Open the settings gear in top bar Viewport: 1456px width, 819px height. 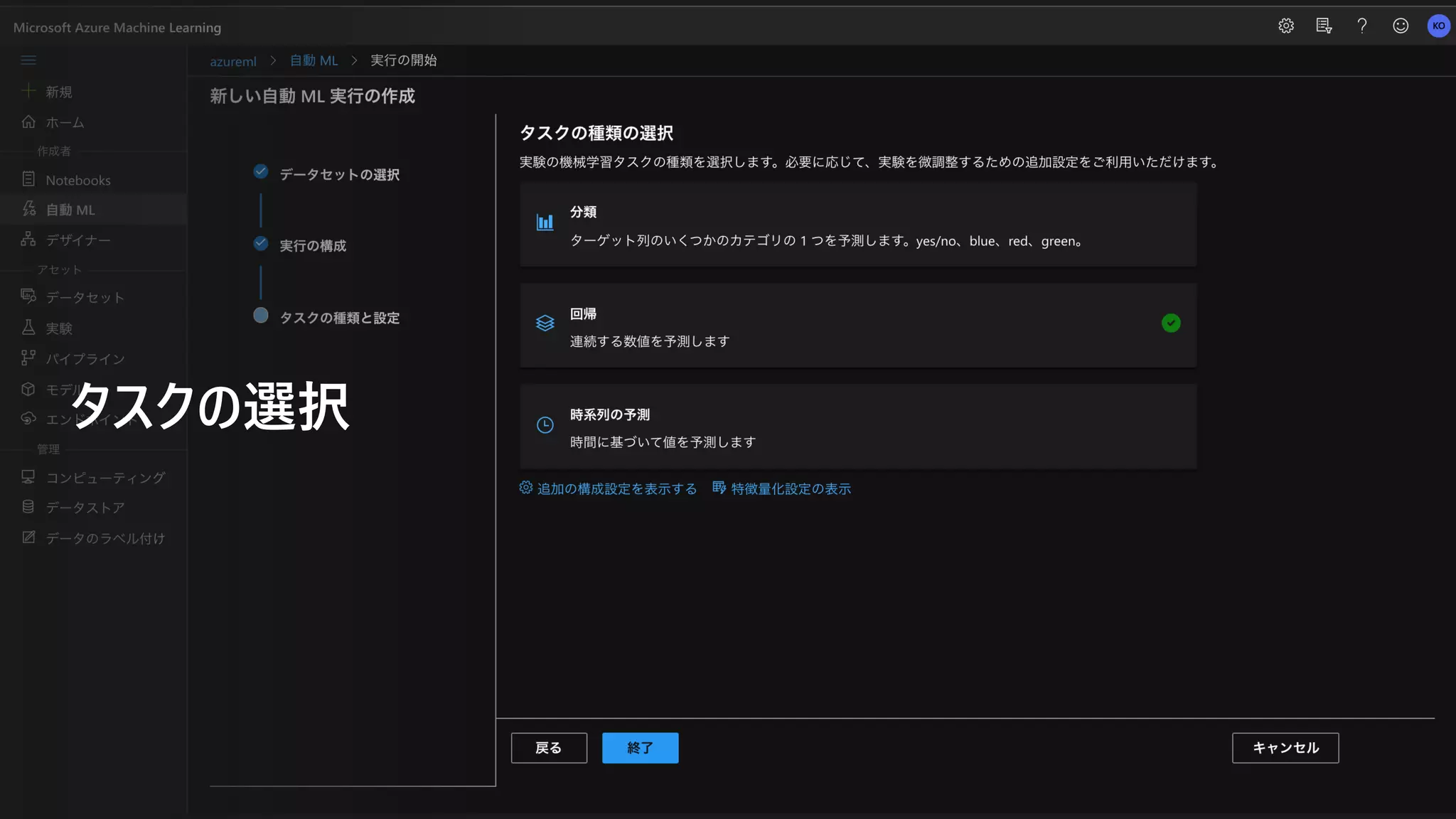(1285, 26)
